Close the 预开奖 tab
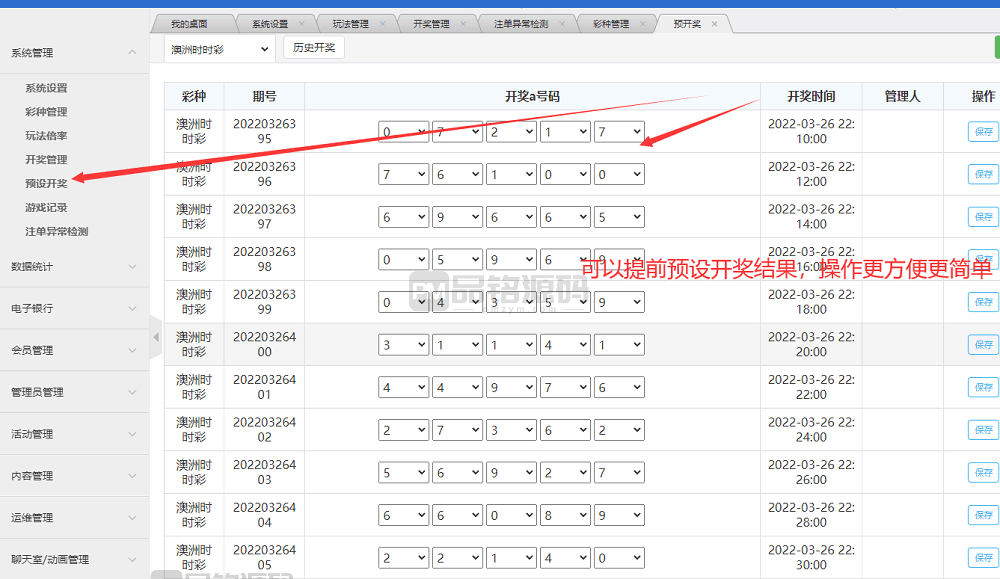 (715, 24)
